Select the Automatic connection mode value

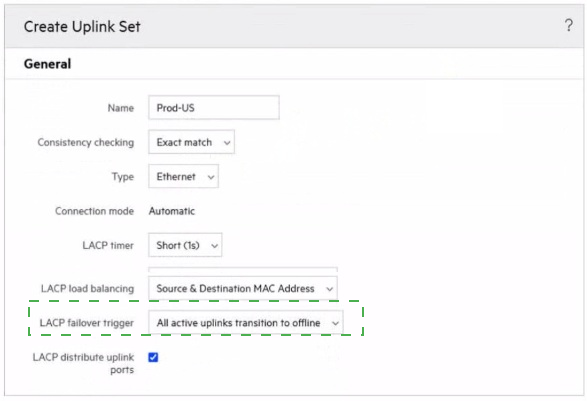pos(172,211)
